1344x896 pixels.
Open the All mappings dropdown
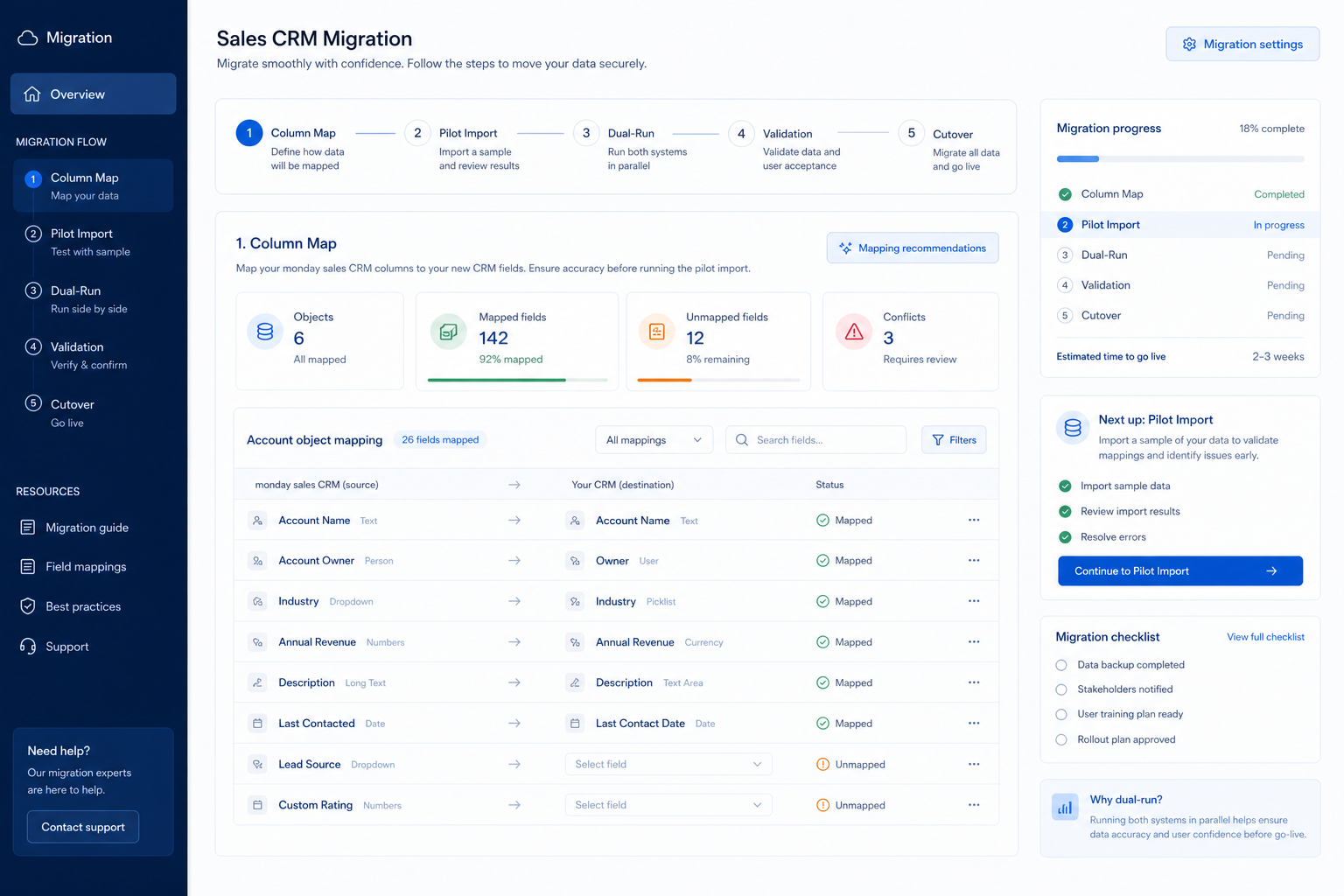(x=654, y=440)
